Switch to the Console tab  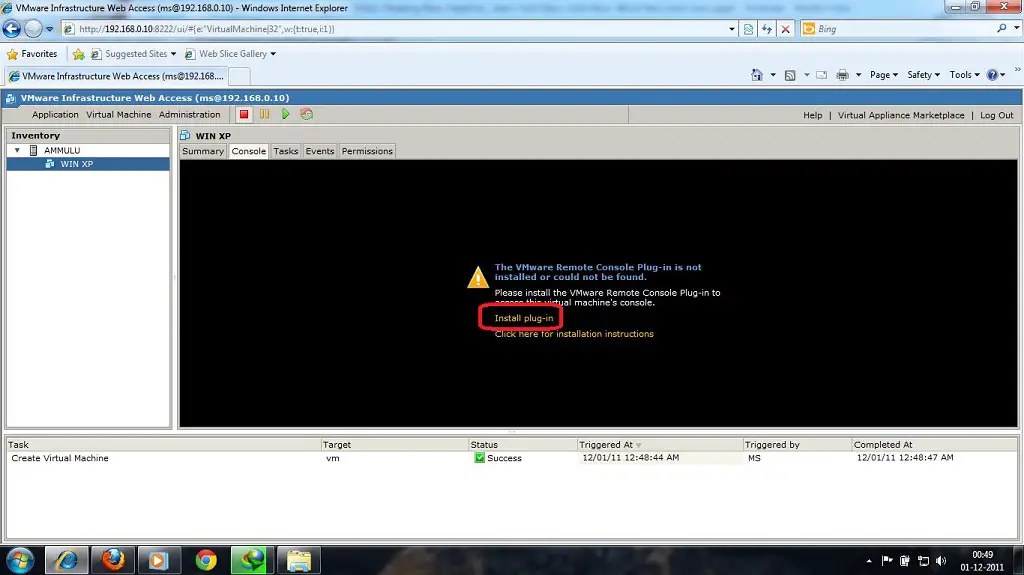point(249,151)
